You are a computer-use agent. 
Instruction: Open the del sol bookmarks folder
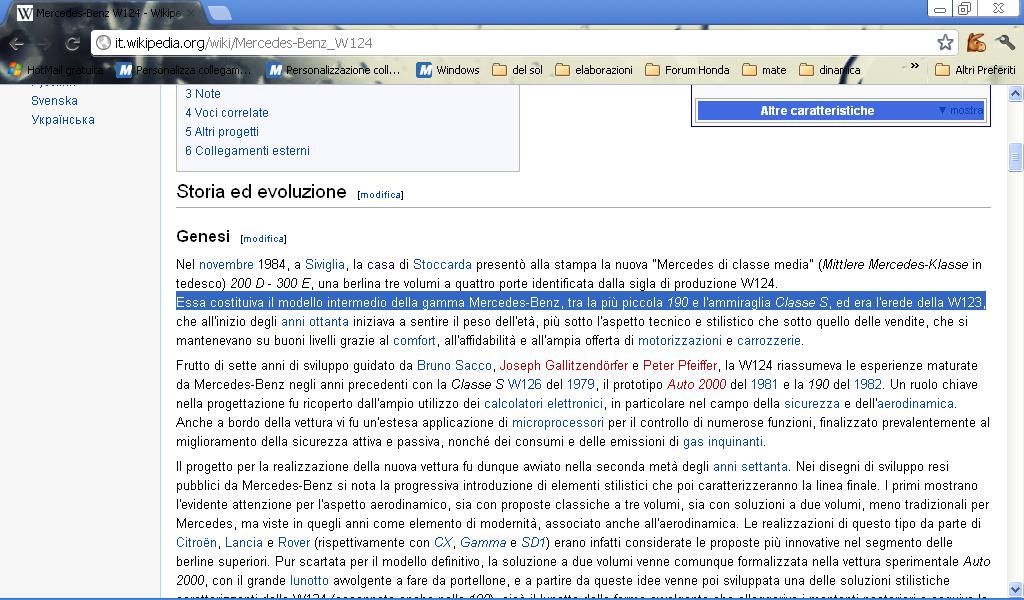(x=518, y=70)
